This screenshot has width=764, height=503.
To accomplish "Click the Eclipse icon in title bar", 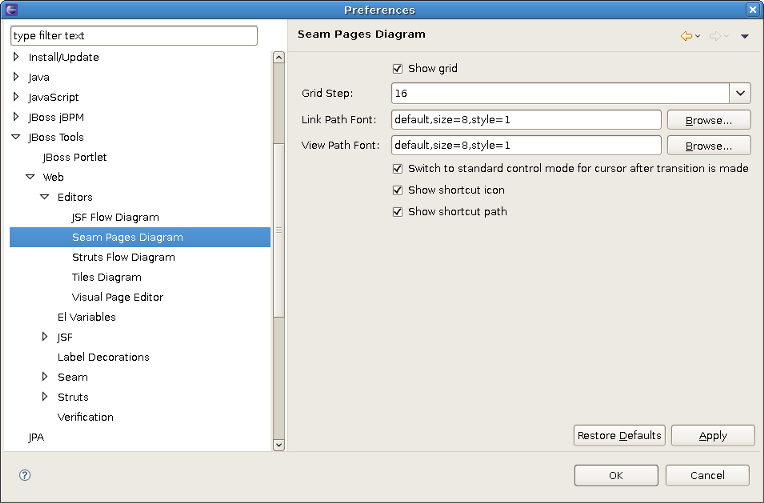I will (11, 9).
